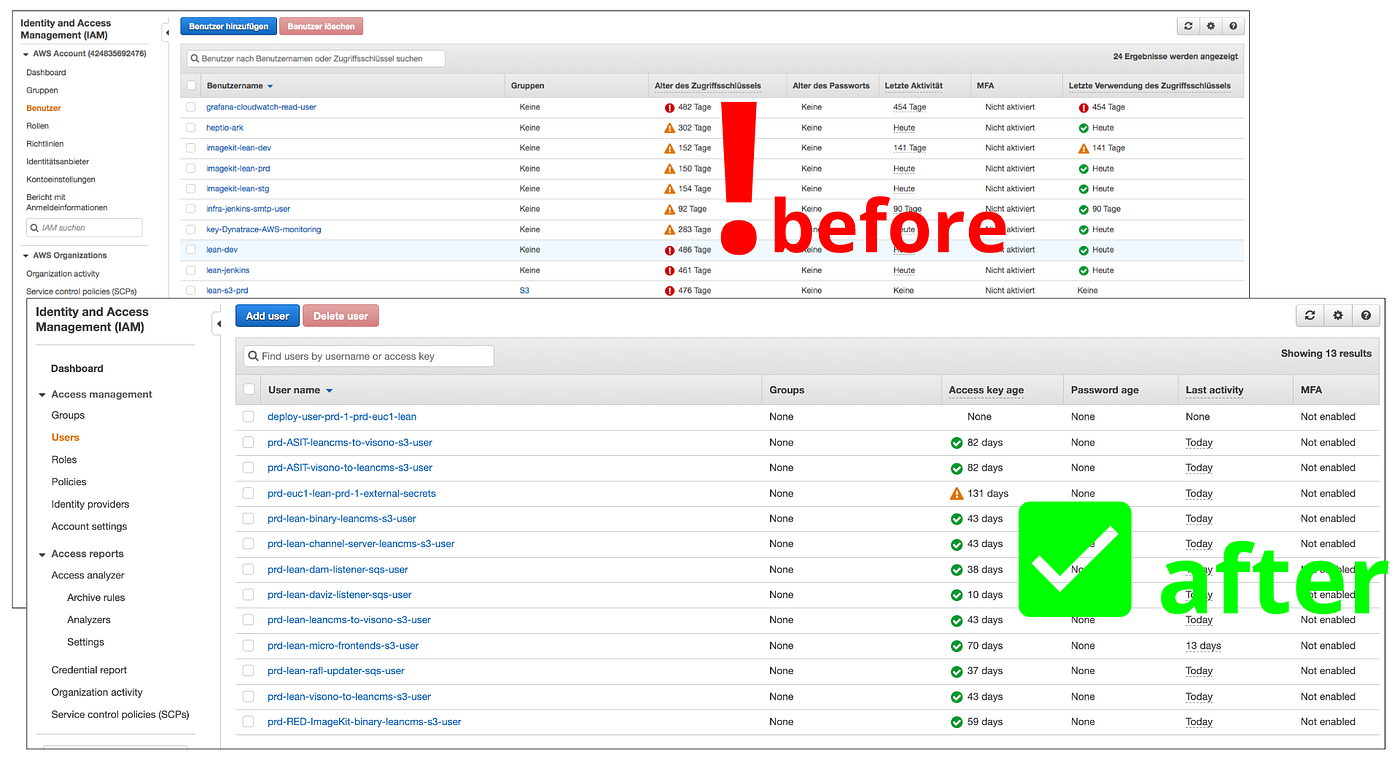Open prd-lean-micro-frontends-s3-user link
The width and height of the screenshot is (1400, 761).
click(x=343, y=646)
